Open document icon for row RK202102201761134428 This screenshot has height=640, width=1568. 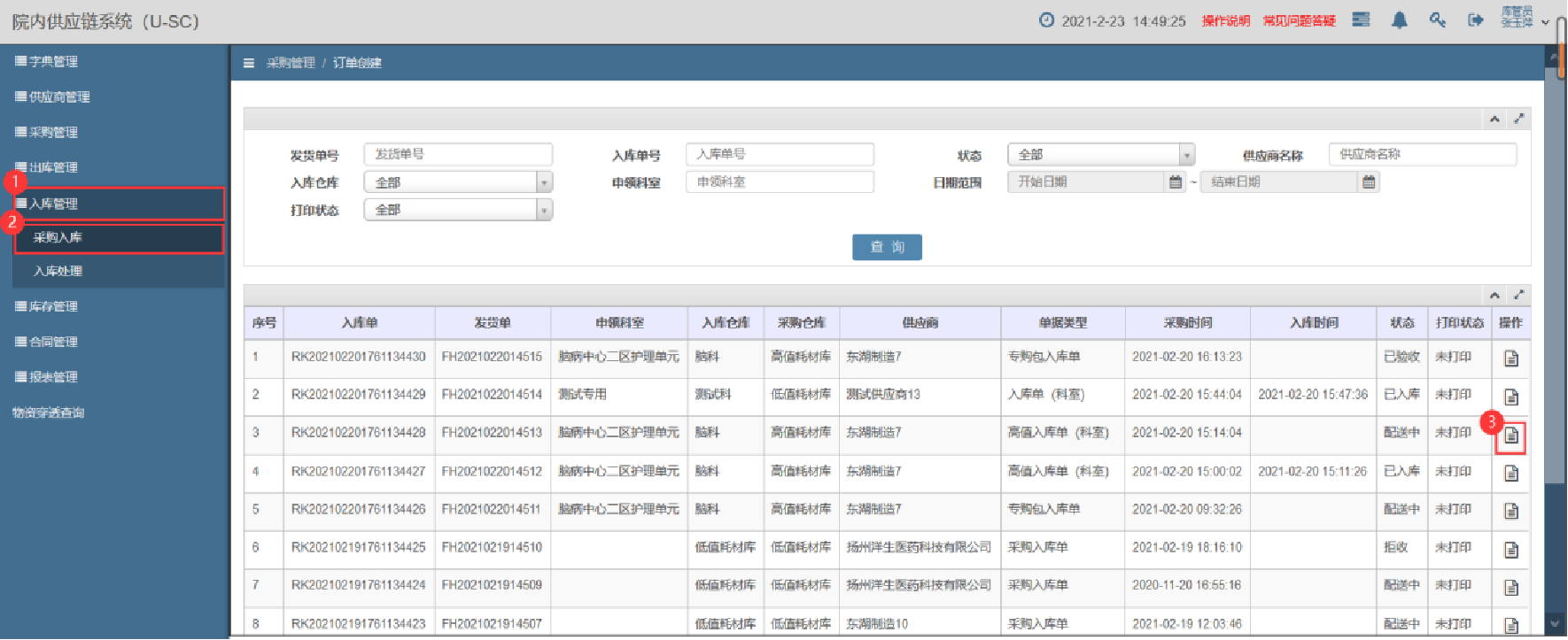click(x=1511, y=436)
